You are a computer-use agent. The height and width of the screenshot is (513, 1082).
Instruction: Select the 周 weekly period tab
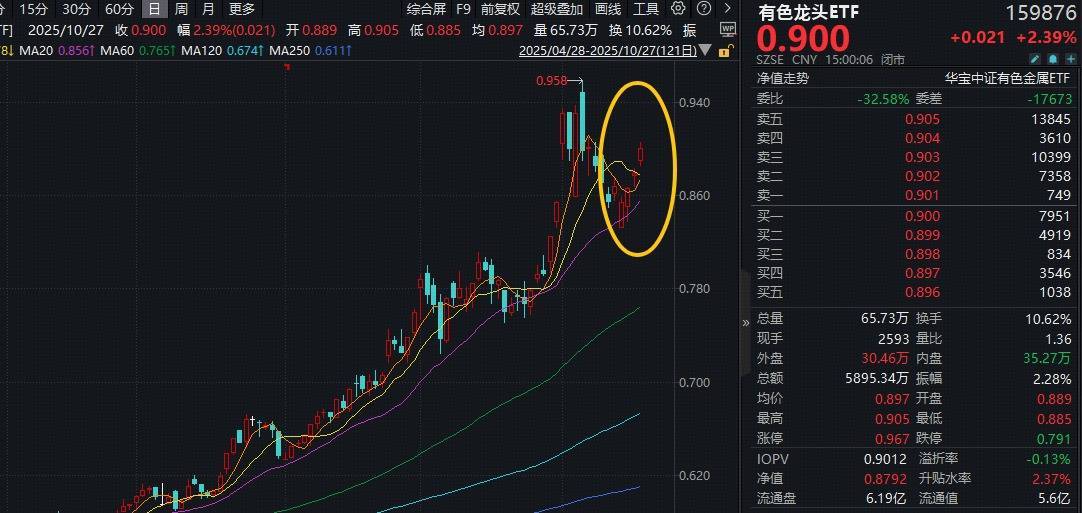181,9
